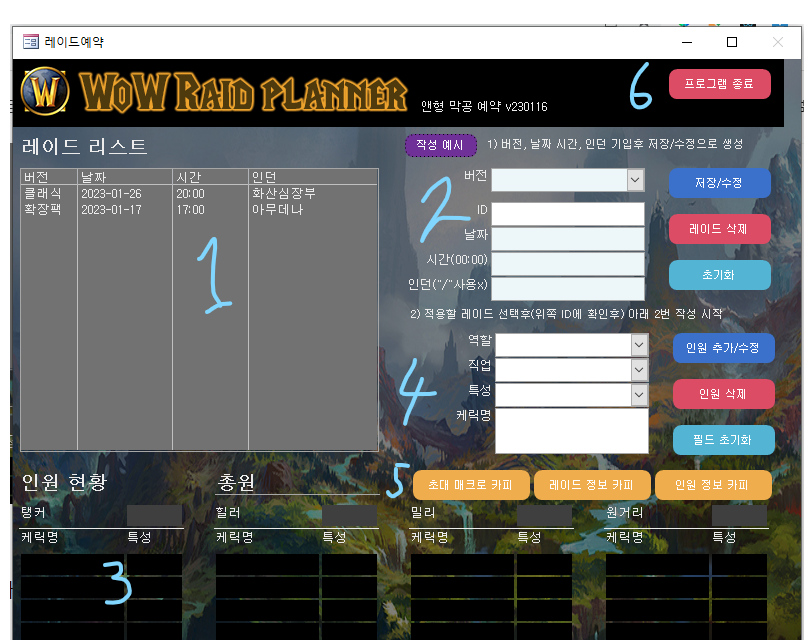Click the 버전 column header in raid list
The width and height of the screenshot is (810, 640).
pos(49,177)
